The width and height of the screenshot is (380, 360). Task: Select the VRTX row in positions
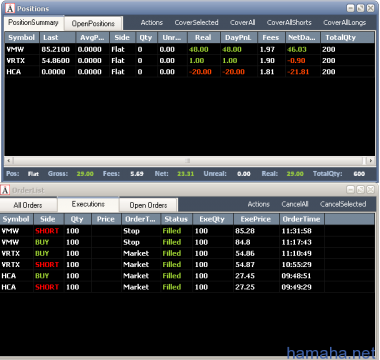tap(189, 61)
